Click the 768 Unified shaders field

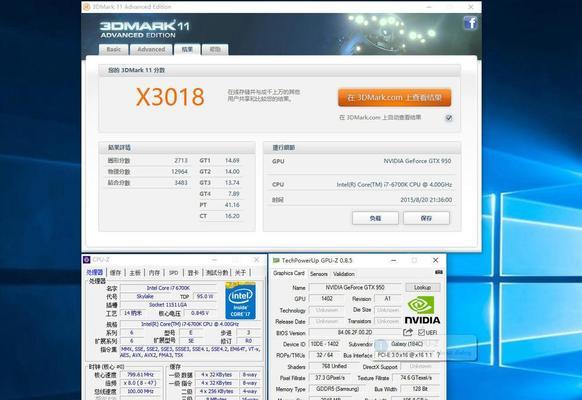(334, 366)
